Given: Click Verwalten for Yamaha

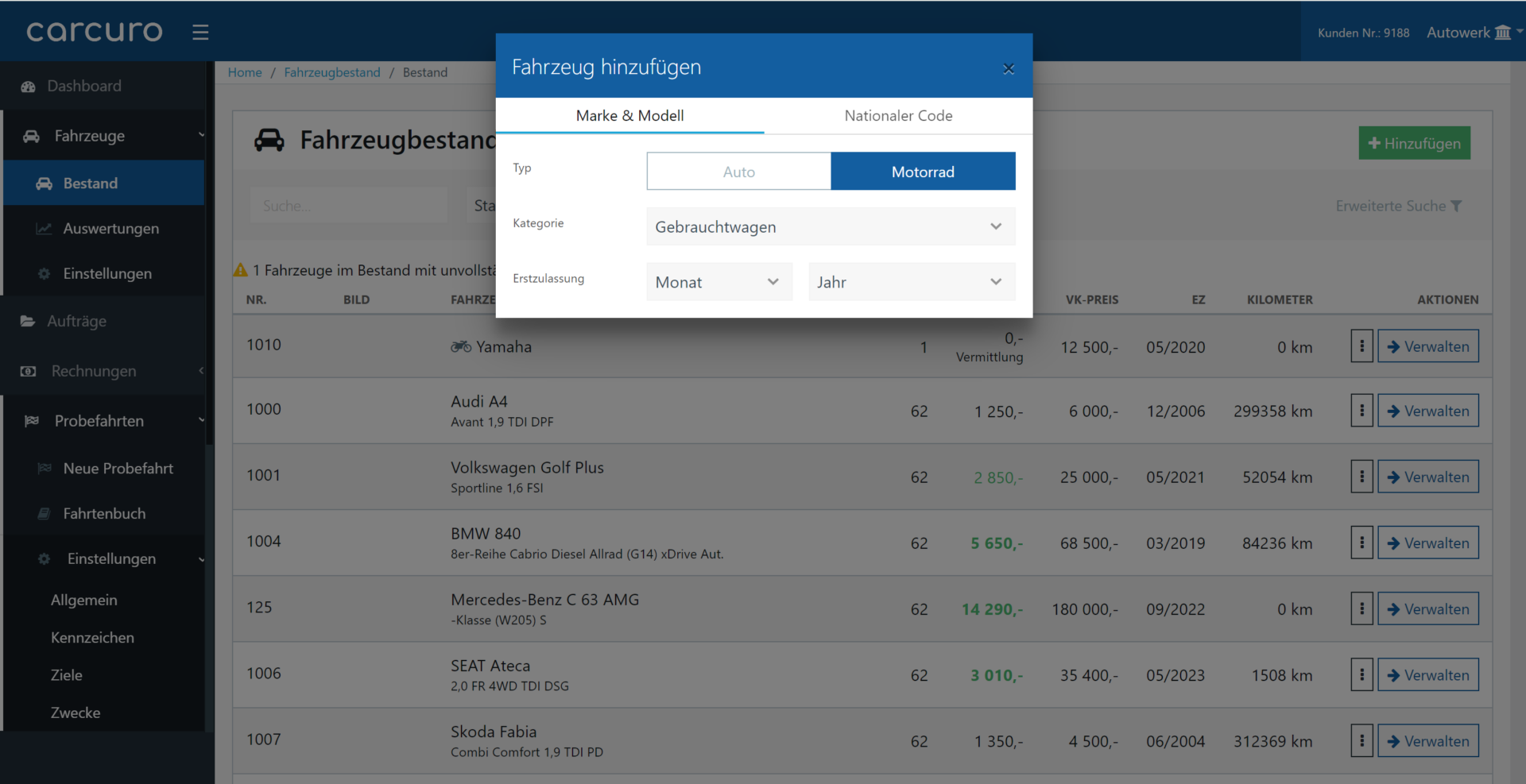Looking at the screenshot, I should pos(1427,346).
